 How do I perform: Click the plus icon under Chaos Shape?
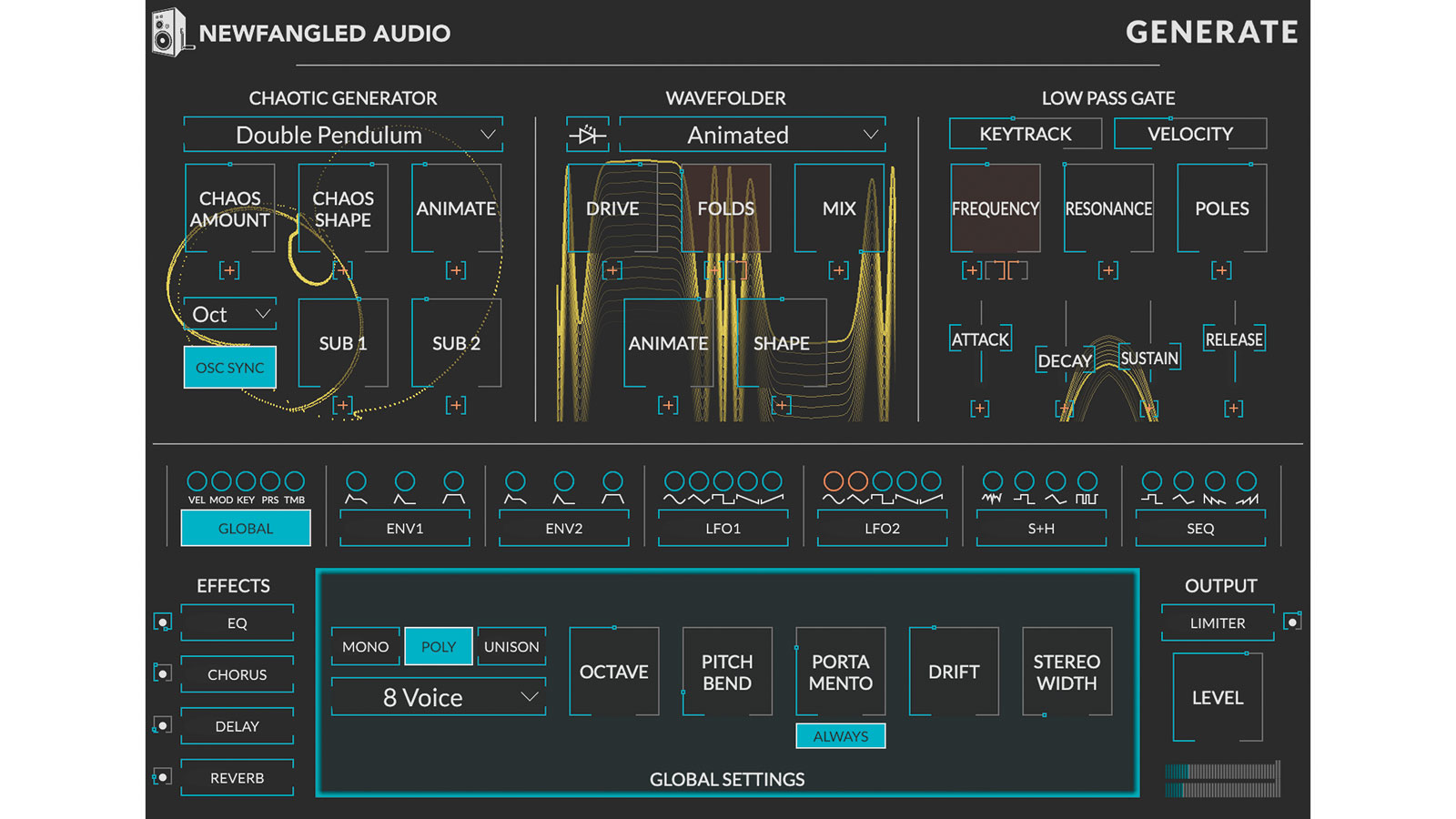342,270
